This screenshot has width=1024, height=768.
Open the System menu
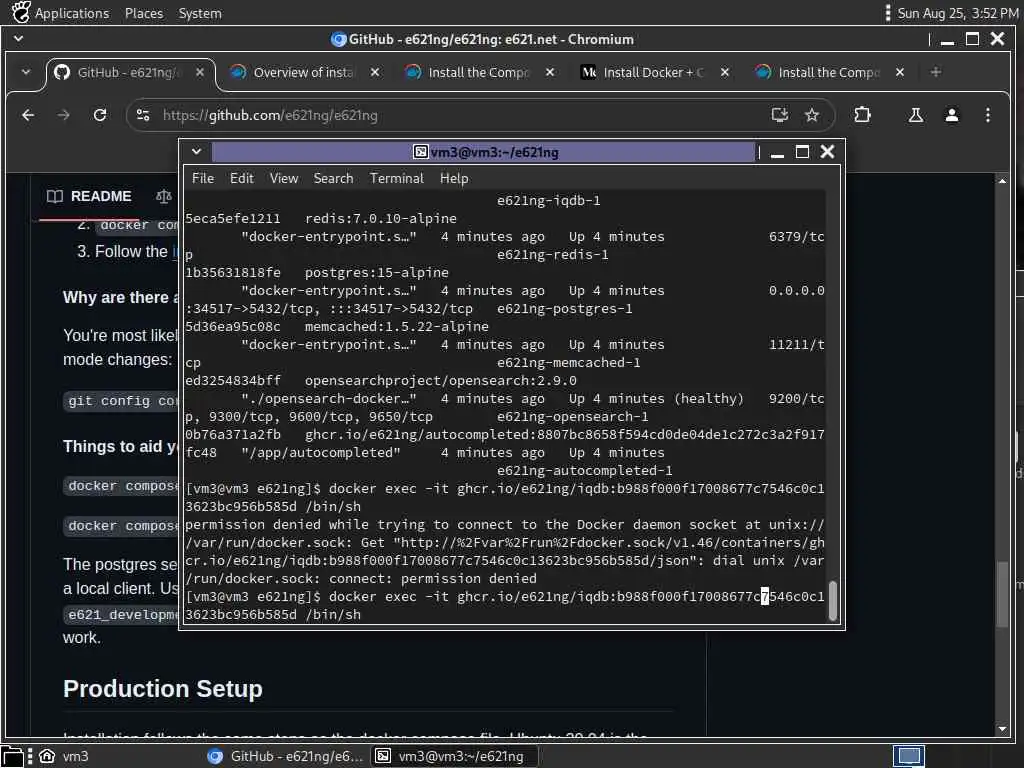200,13
